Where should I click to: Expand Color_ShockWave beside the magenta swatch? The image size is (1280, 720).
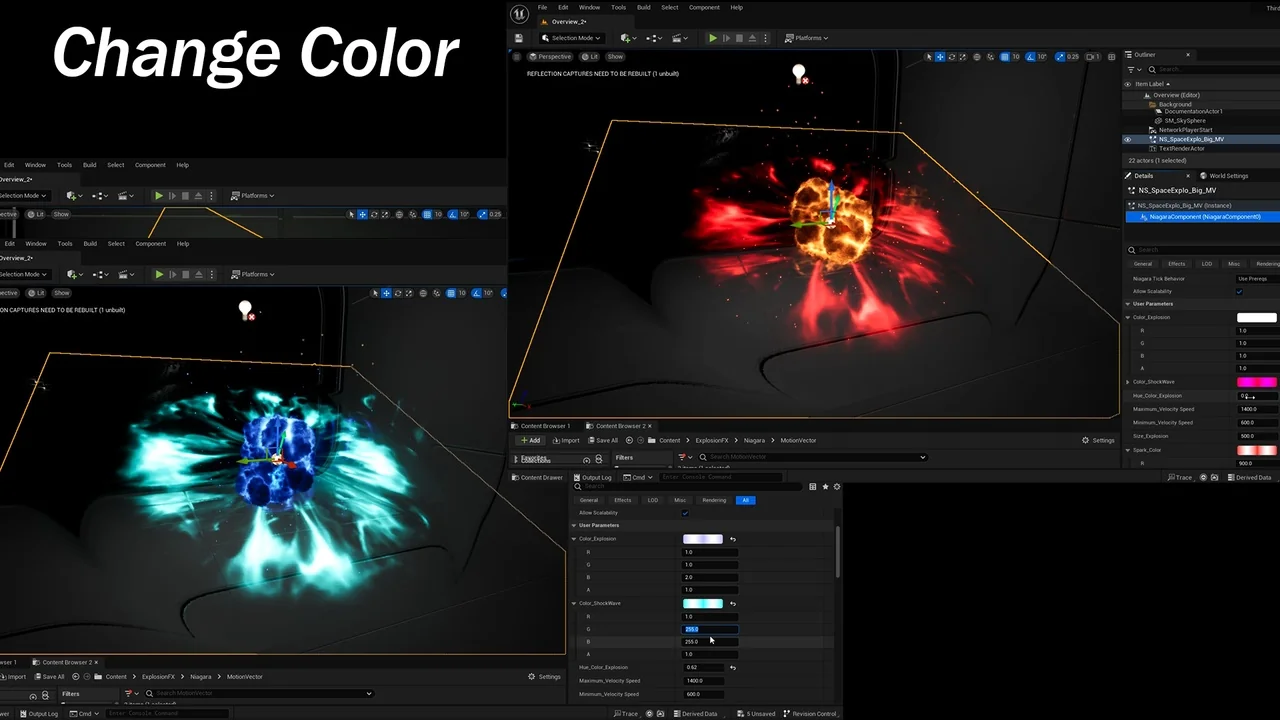(1128, 382)
